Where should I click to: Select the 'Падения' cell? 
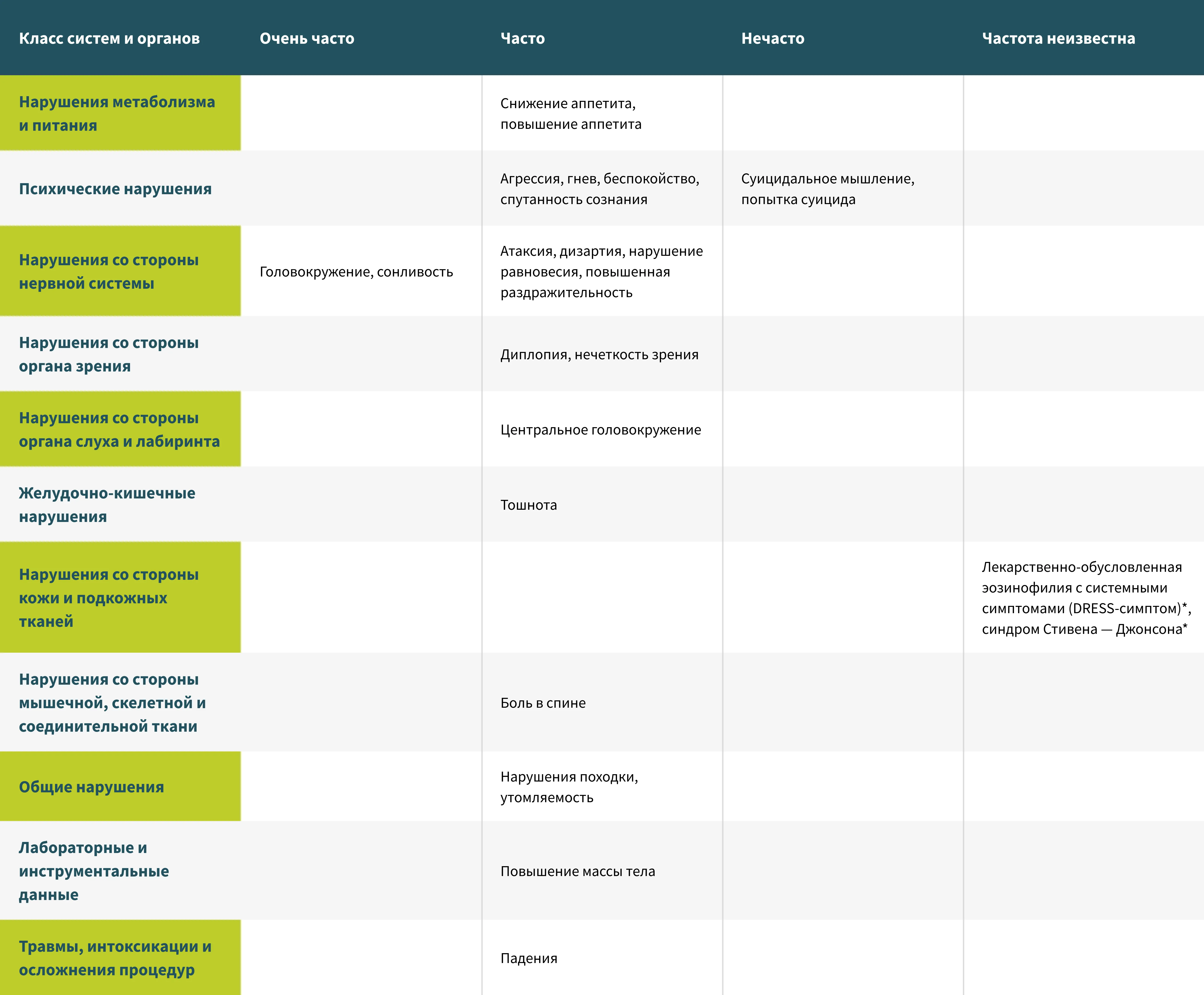coord(528,958)
